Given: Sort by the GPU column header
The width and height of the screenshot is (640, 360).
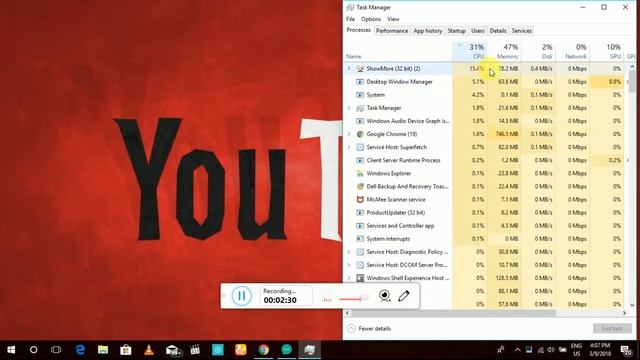Looking at the screenshot, I should coord(607,51).
